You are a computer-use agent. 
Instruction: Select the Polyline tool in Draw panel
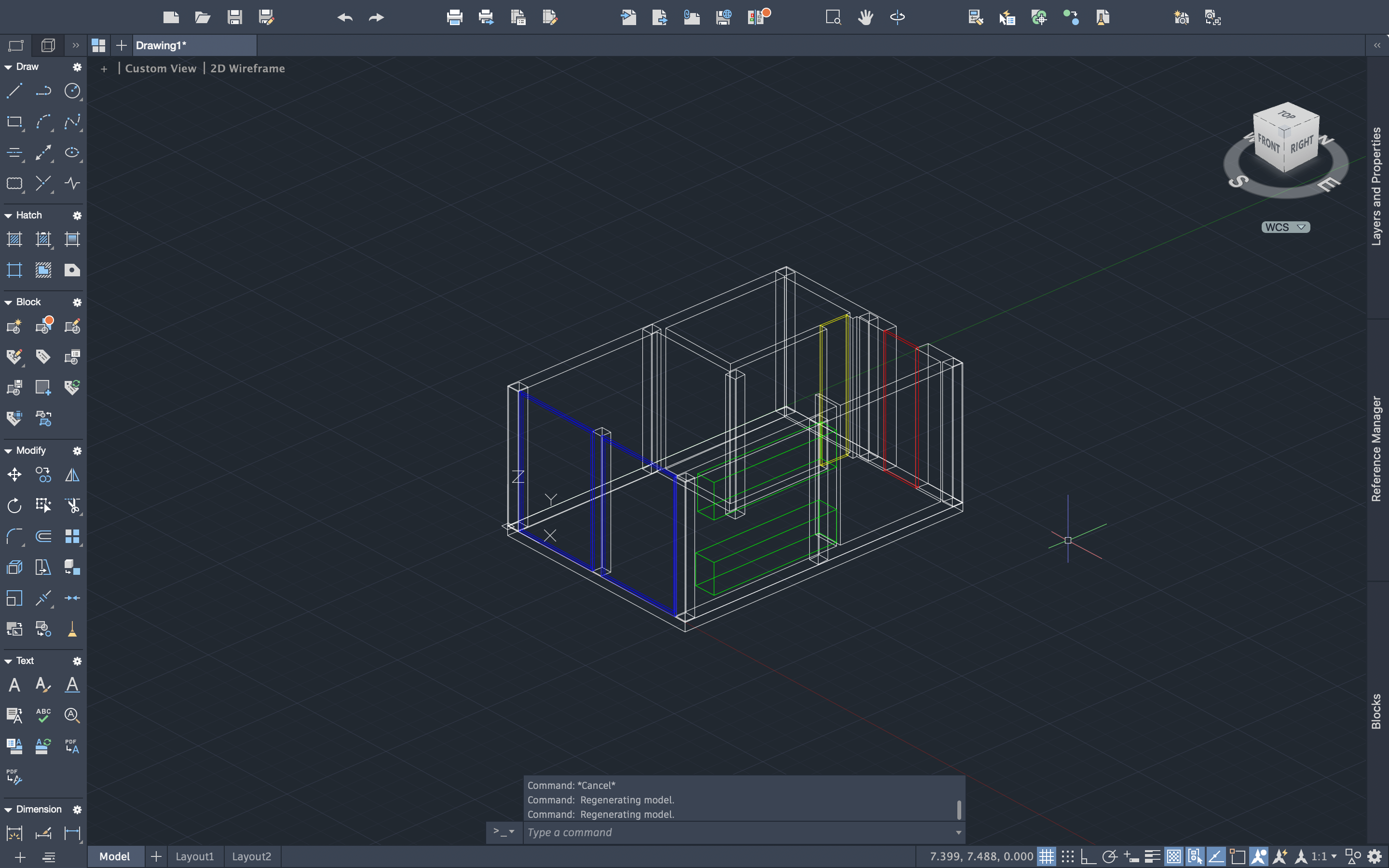[x=43, y=91]
